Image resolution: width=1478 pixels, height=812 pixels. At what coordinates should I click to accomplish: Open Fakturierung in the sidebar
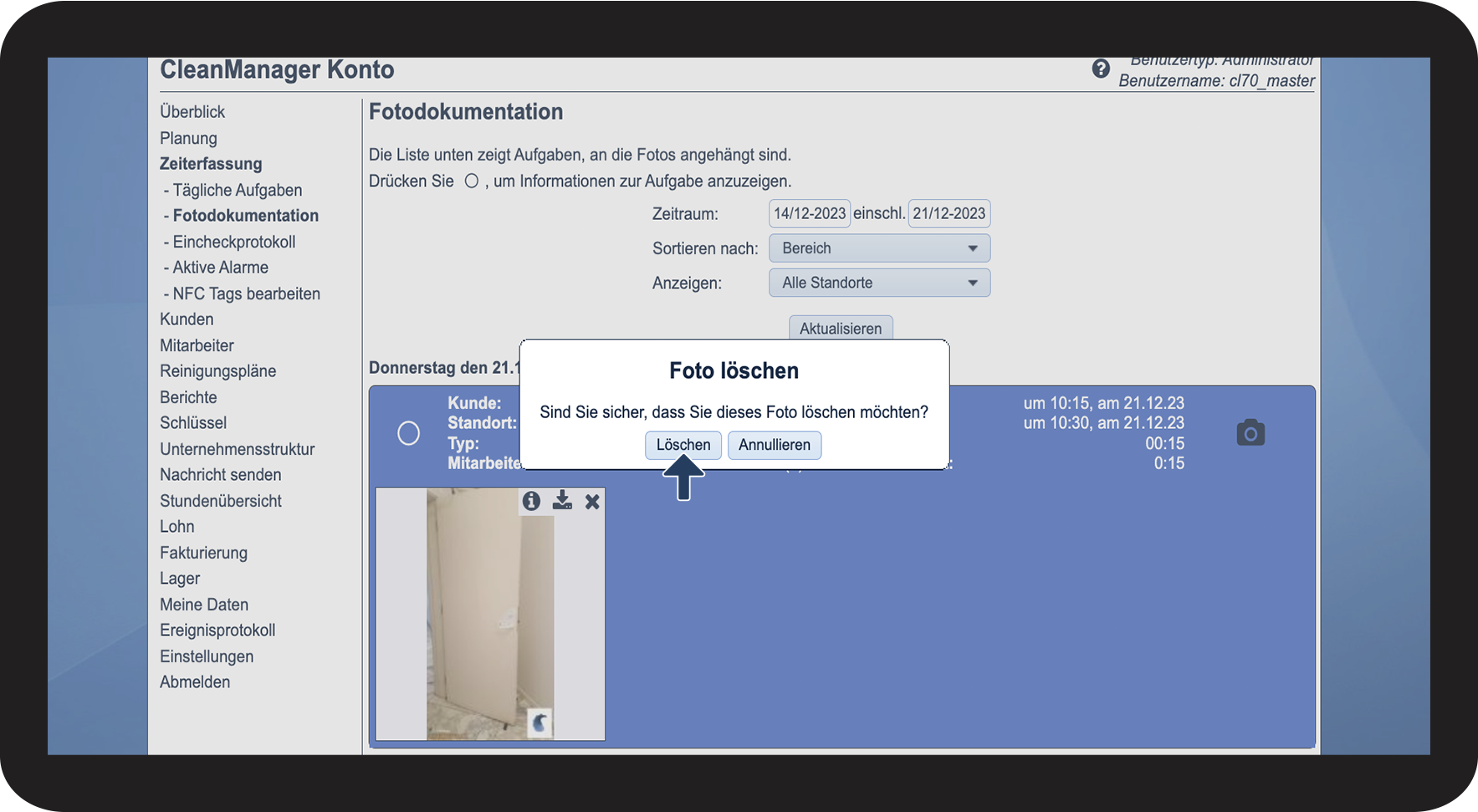[203, 553]
